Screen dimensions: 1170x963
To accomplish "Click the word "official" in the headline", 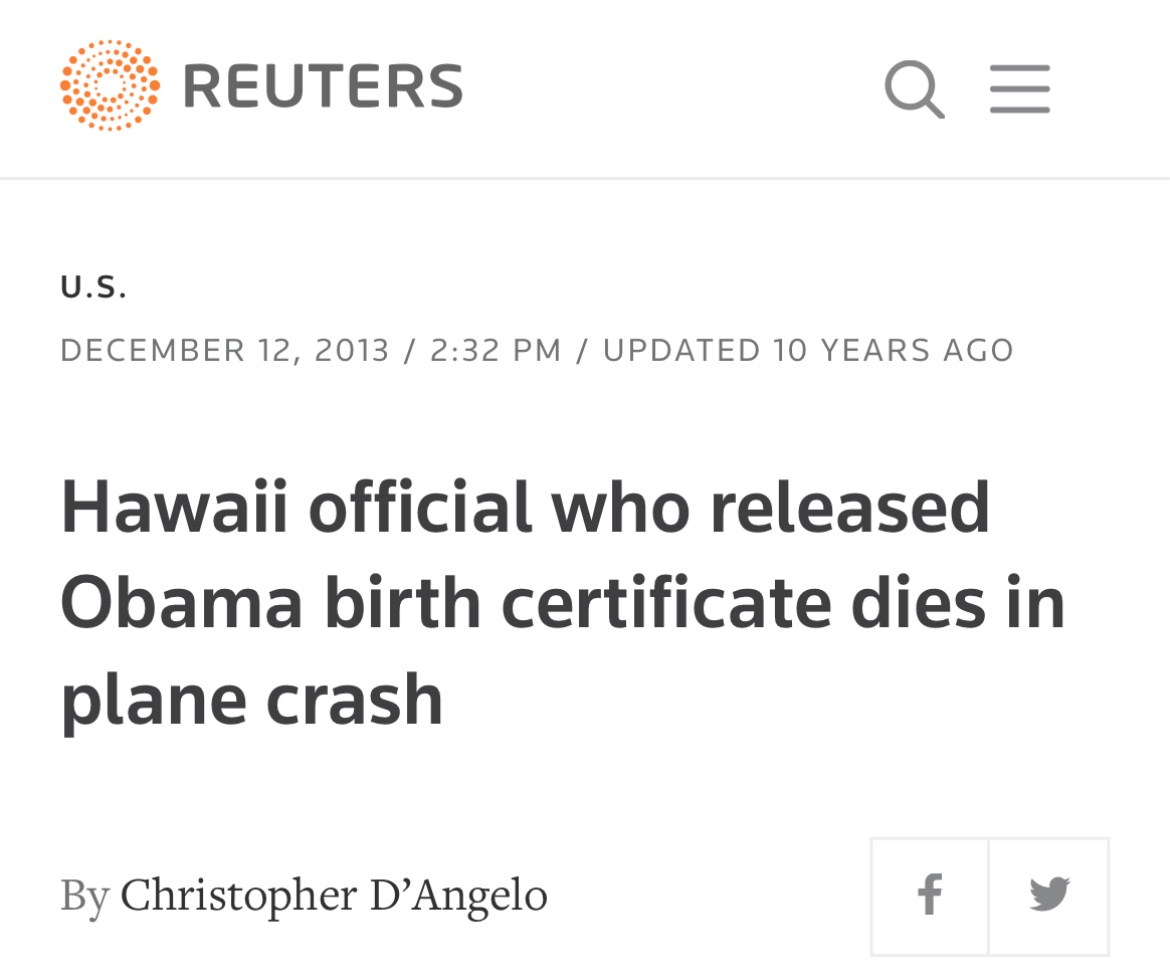I will (420, 508).
